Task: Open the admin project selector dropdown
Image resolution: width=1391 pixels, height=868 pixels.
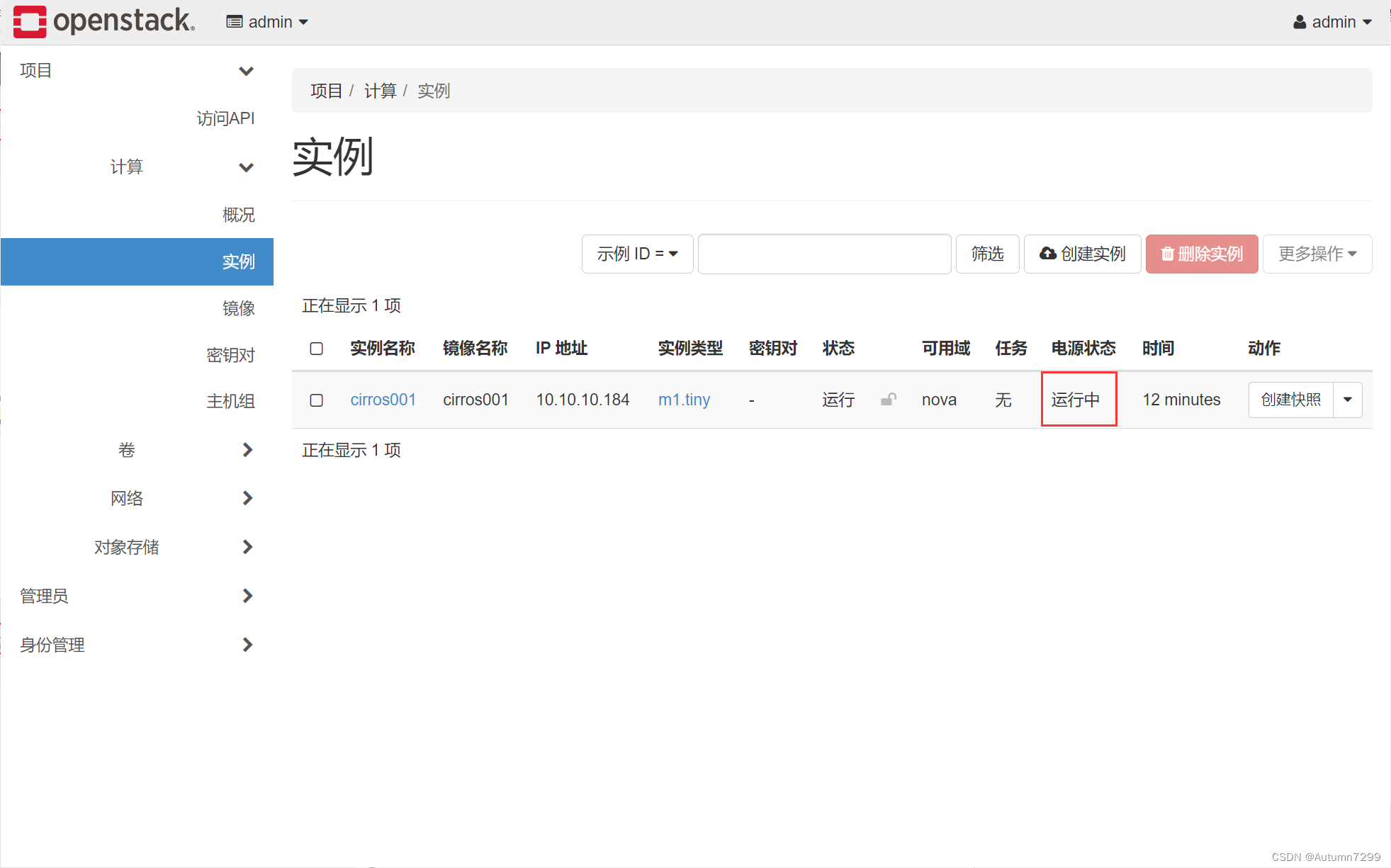Action: pos(267,22)
